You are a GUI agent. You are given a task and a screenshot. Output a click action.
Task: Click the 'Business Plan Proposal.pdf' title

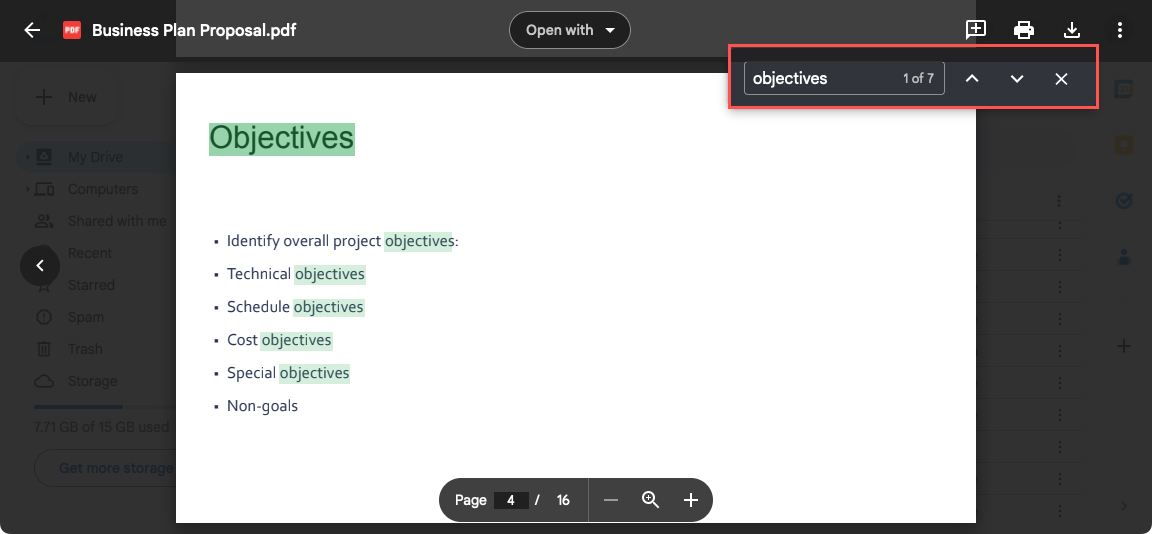194,30
